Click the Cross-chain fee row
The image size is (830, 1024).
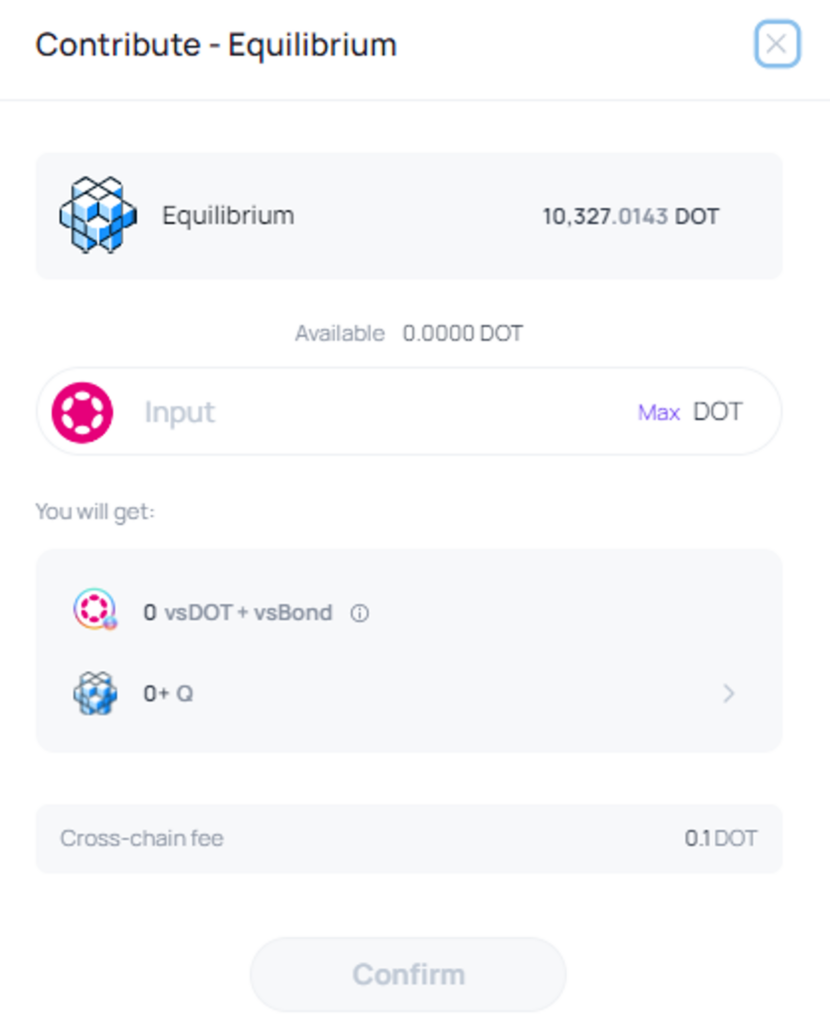coord(409,839)
